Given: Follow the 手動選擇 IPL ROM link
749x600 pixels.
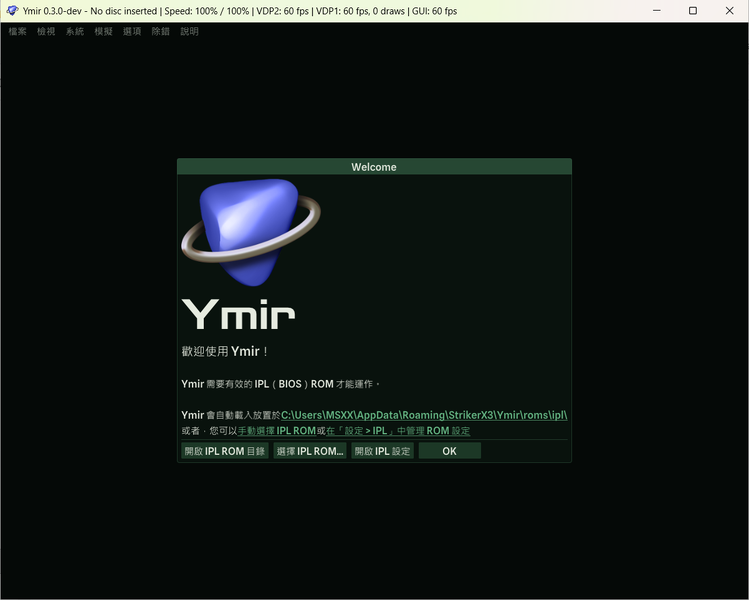Looking at the screenshot, I should pos(277,431).
